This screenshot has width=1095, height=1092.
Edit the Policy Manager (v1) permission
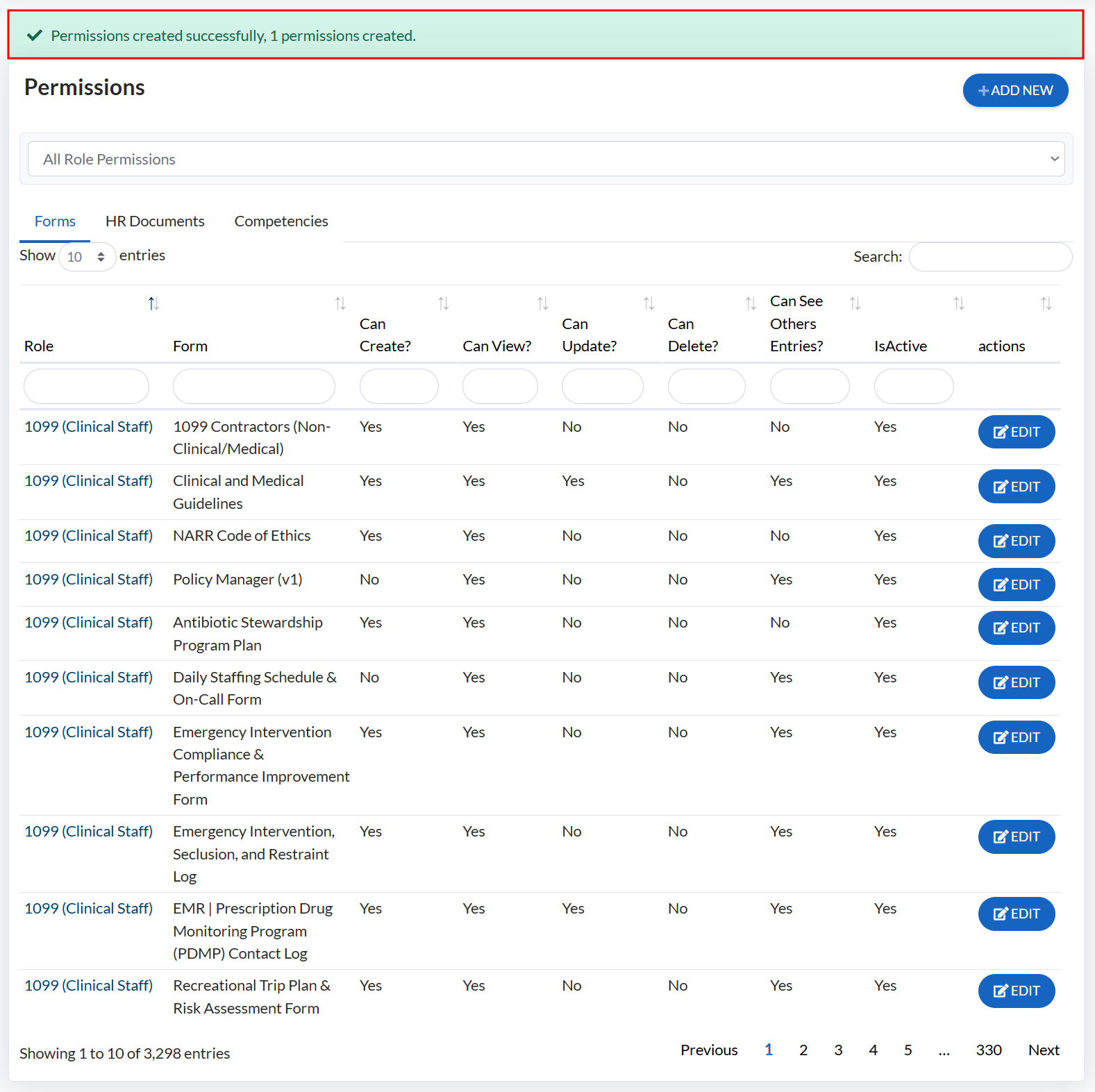tap(1016, 585)
